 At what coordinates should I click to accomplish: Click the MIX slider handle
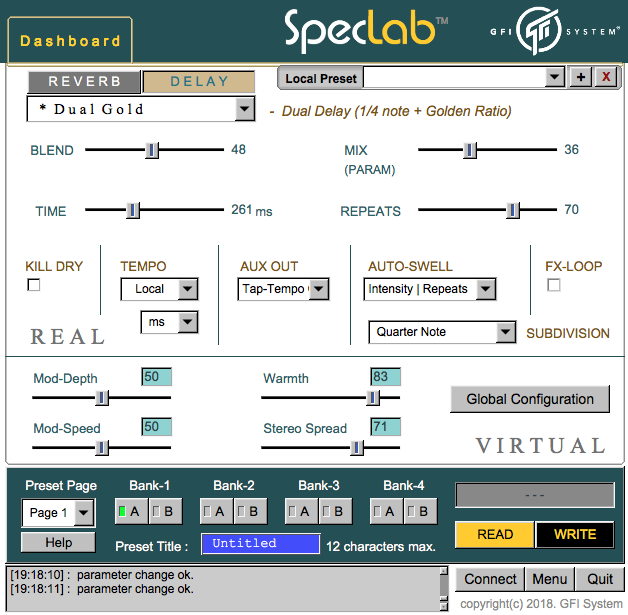coord(470,150)
